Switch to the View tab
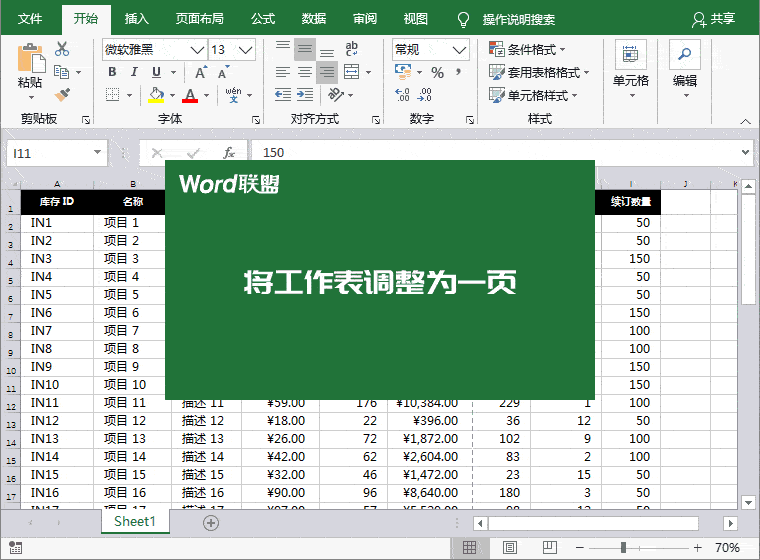This screenshot has height=560, width=760. (415, 19)
